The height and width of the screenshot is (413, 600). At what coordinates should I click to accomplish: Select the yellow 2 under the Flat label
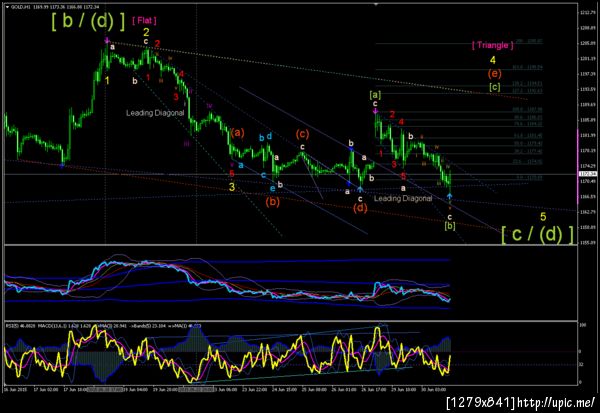(146, 32)
